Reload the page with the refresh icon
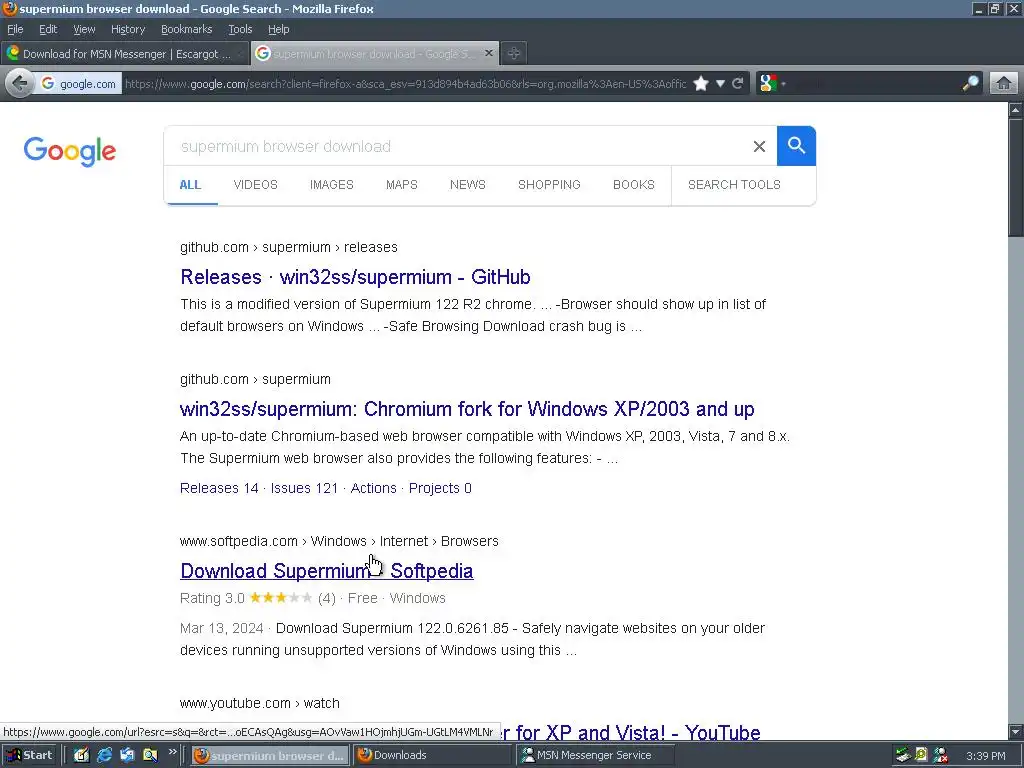The width and height of the screenshot is (1024, 768). tap(738, 84)
